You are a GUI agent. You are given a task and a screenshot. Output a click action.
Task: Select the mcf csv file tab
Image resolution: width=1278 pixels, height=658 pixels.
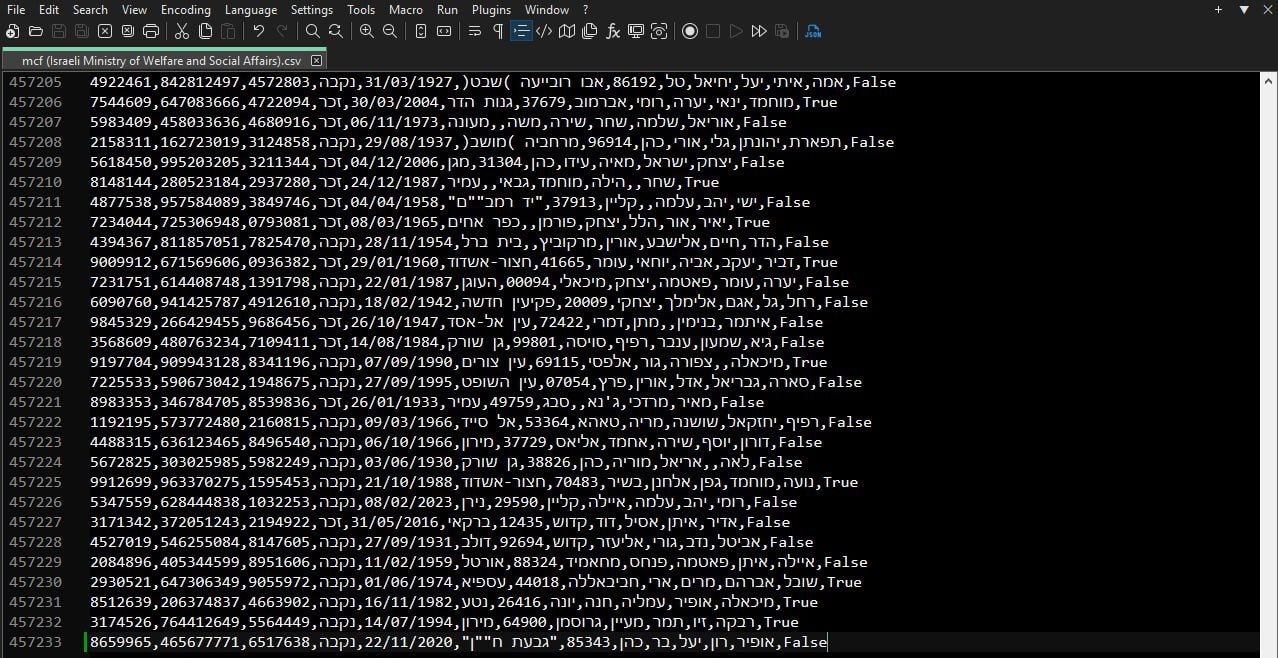(160, 60)
